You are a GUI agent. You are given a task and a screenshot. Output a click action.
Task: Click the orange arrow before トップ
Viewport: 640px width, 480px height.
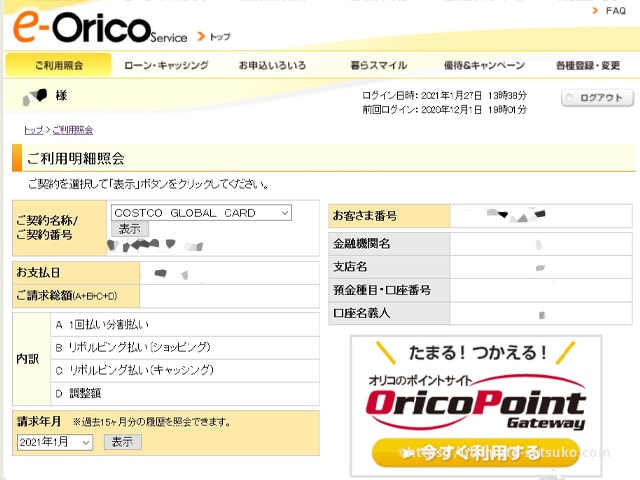coord(201,36)
